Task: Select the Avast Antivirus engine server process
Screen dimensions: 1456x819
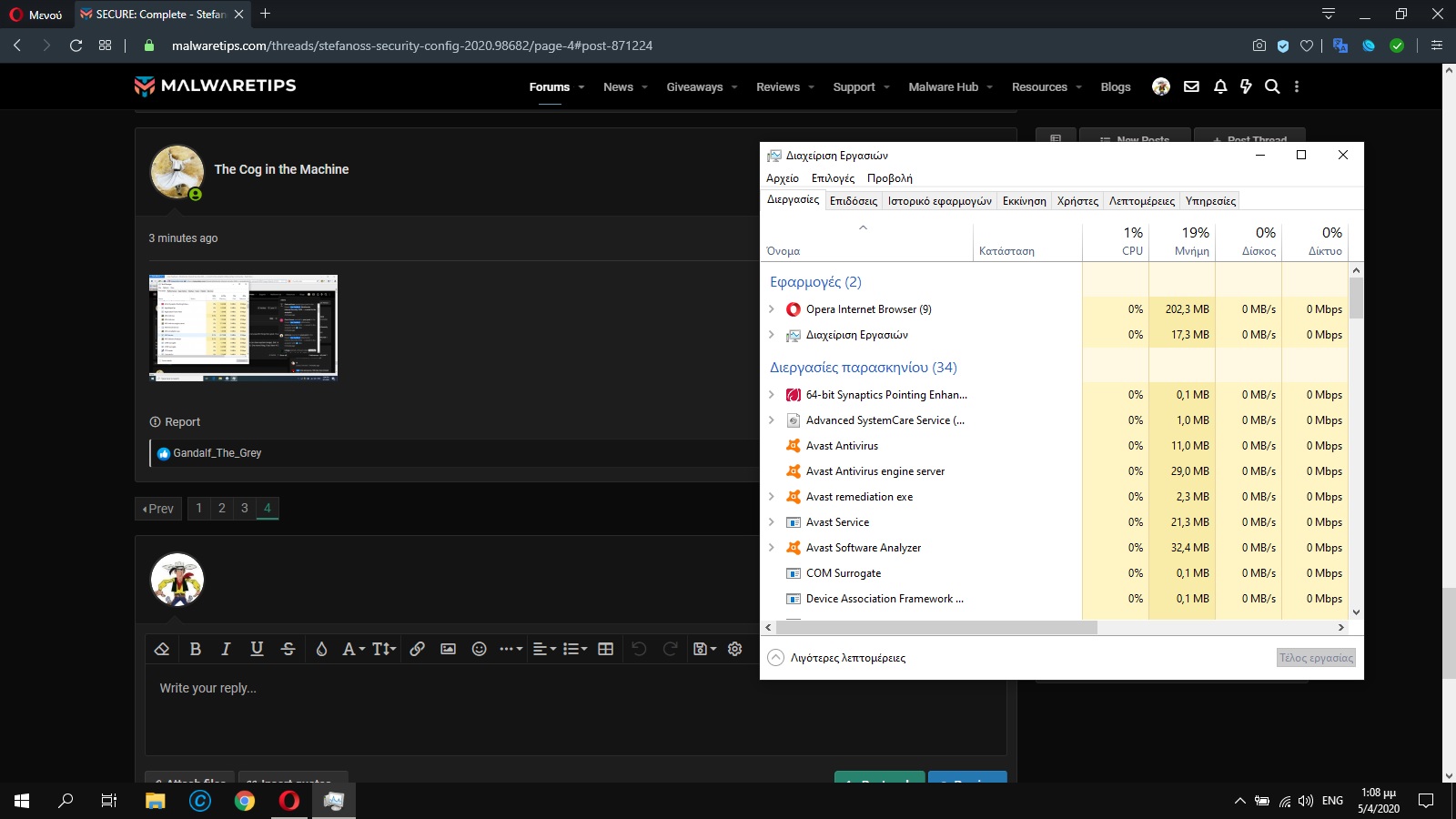Action: pos(1054,471)
